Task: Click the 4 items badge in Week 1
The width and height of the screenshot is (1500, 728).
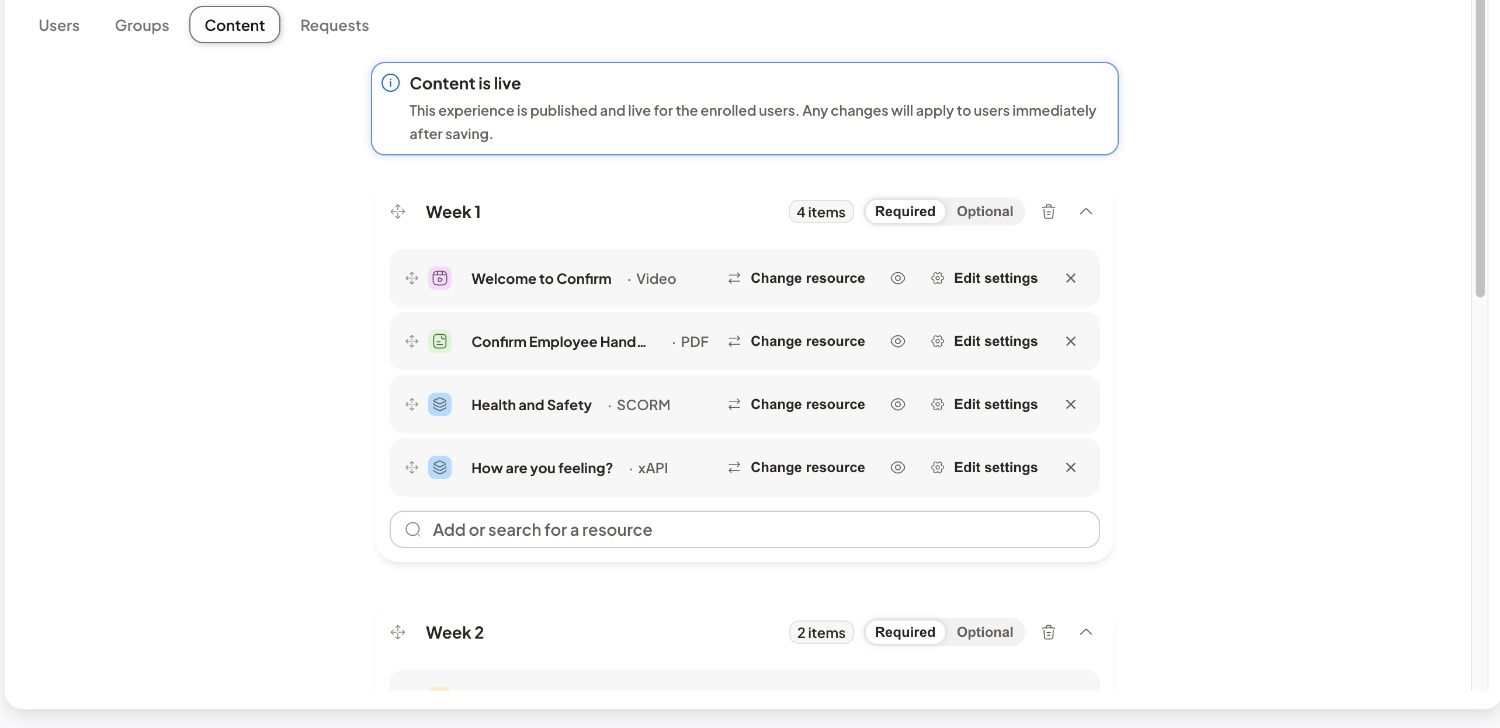Action: 821,212
